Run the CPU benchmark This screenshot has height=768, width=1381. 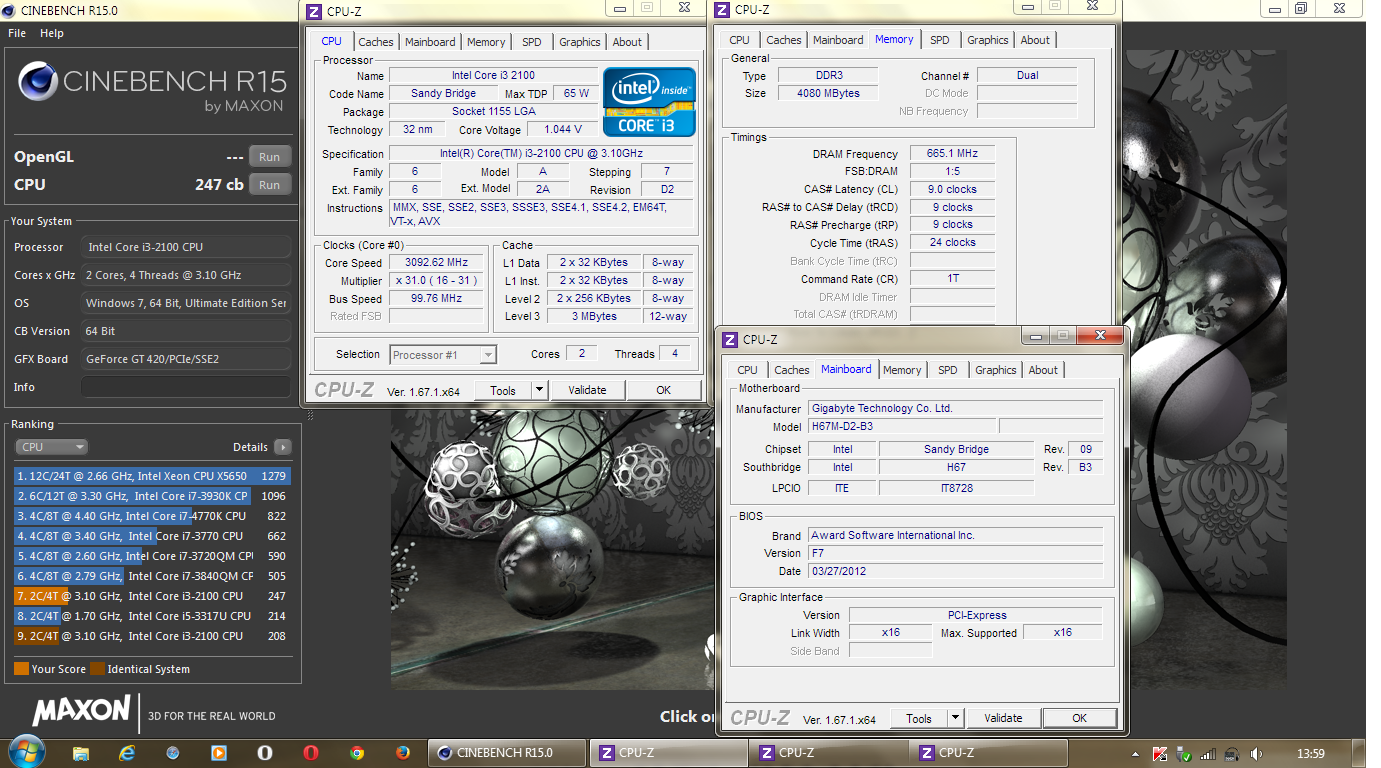coord(269,185)
